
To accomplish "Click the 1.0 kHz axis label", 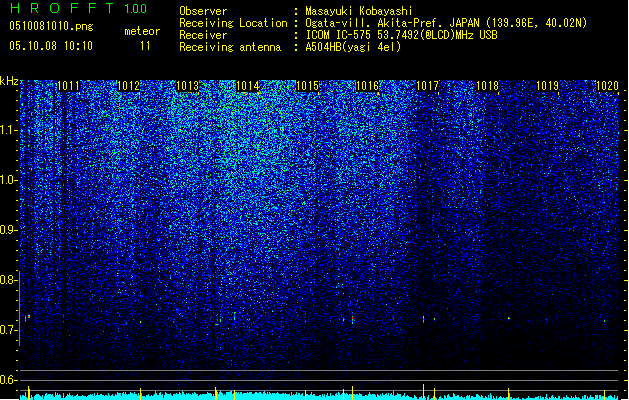I will [x=7, y=180].
